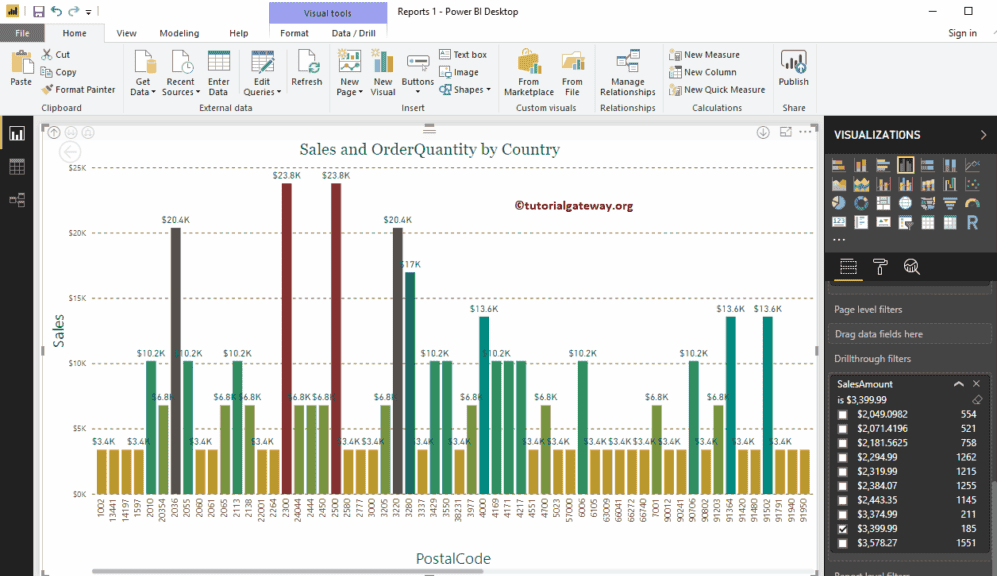
Task: Open the Model relationships view icon
Action: [17, 200]
